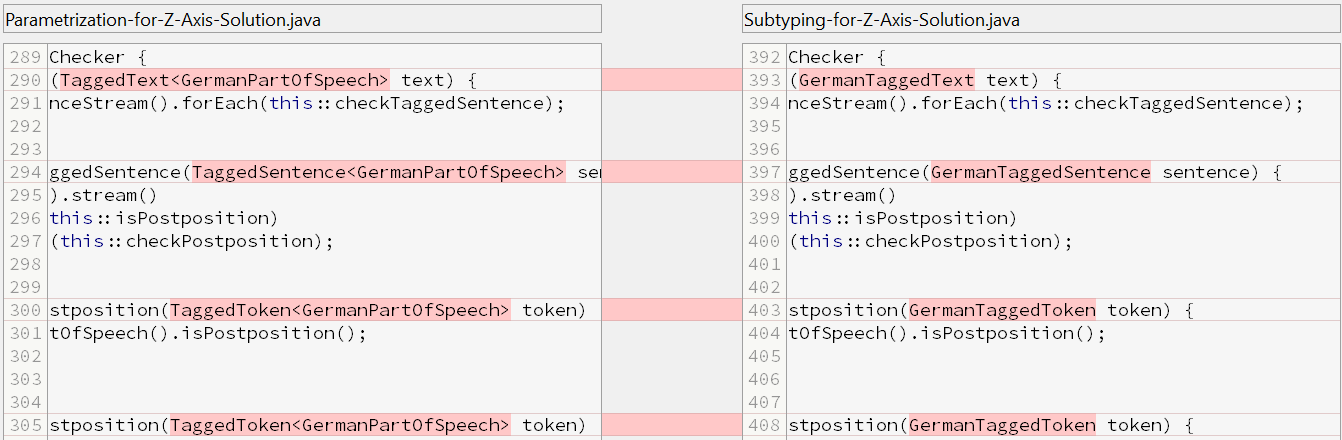
Task: Click highlighted TaggedText<GermanPartOfSpeech> on line 290
Action: [224, 80]
